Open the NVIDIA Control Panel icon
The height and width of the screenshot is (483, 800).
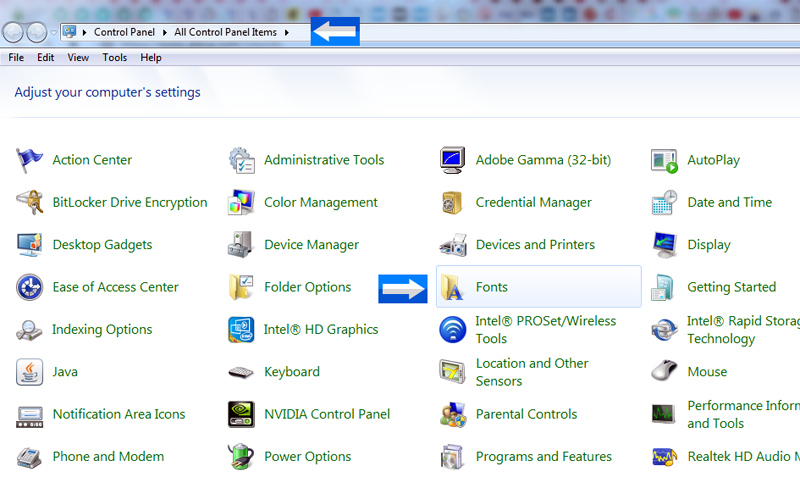tap(241, 414)
